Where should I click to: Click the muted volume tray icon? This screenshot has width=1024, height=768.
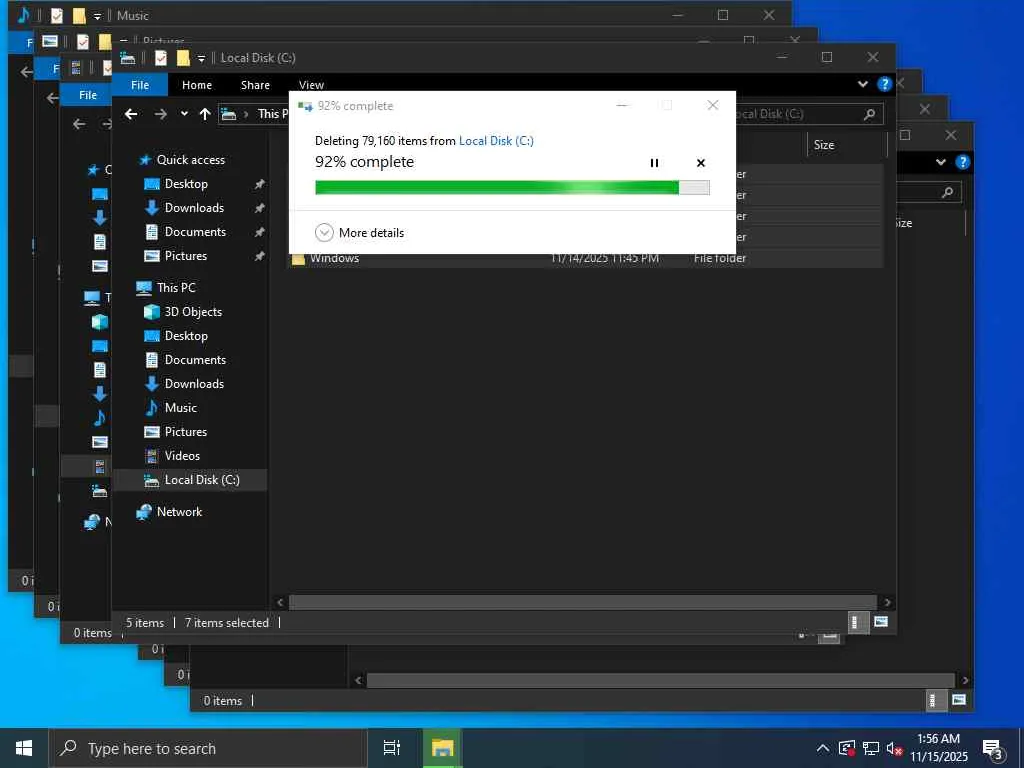click(894, 748)
